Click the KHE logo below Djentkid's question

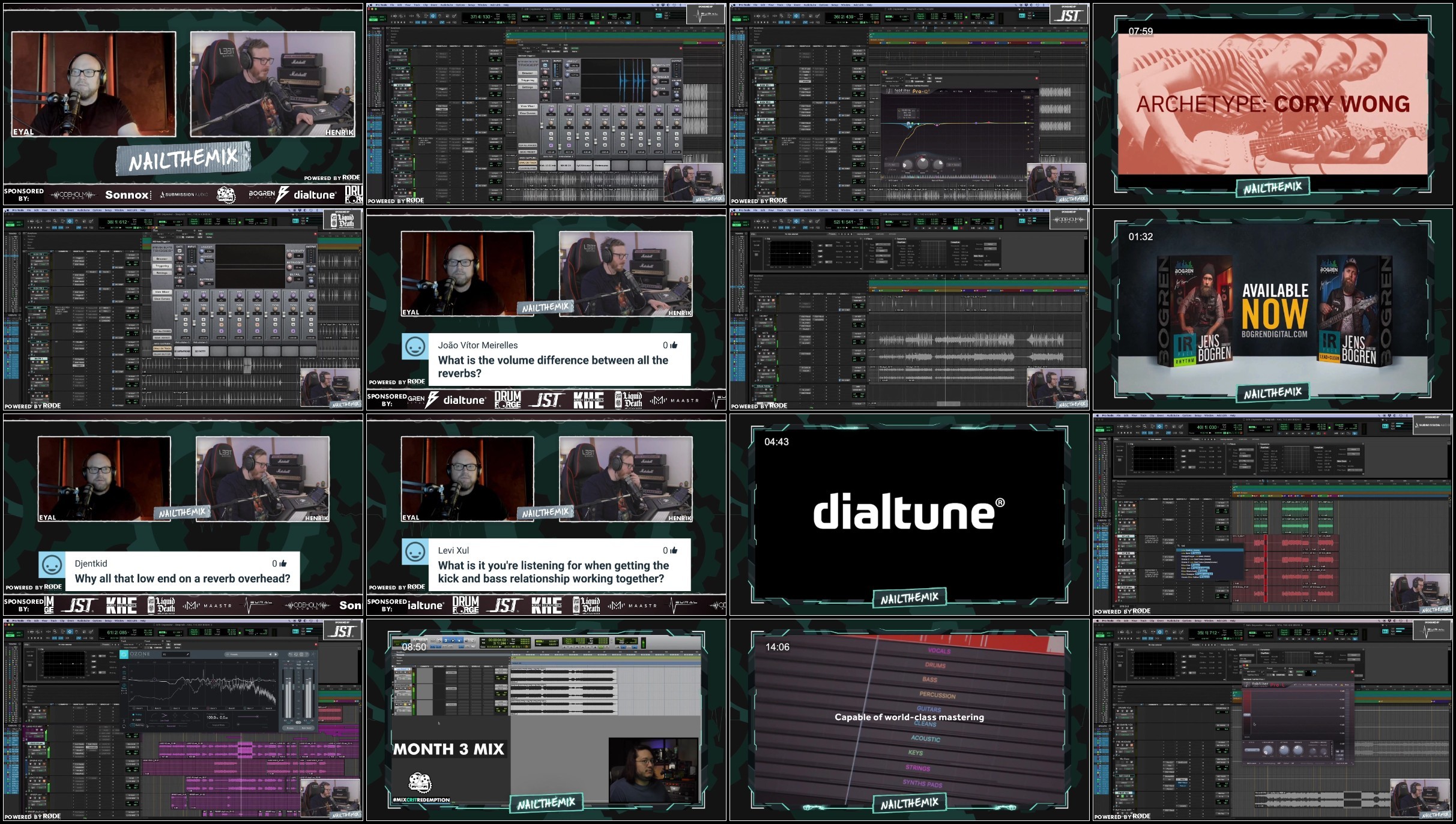122,605
